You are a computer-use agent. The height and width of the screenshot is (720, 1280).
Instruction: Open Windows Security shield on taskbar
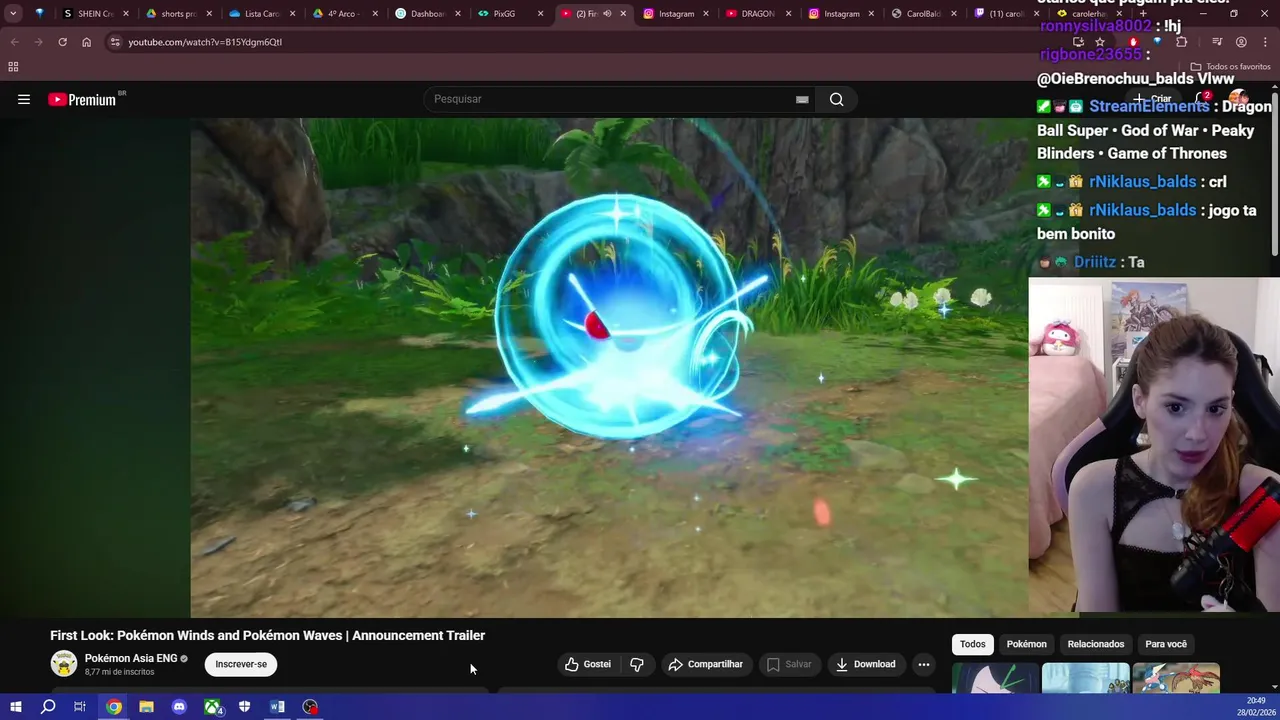[244, 707]
